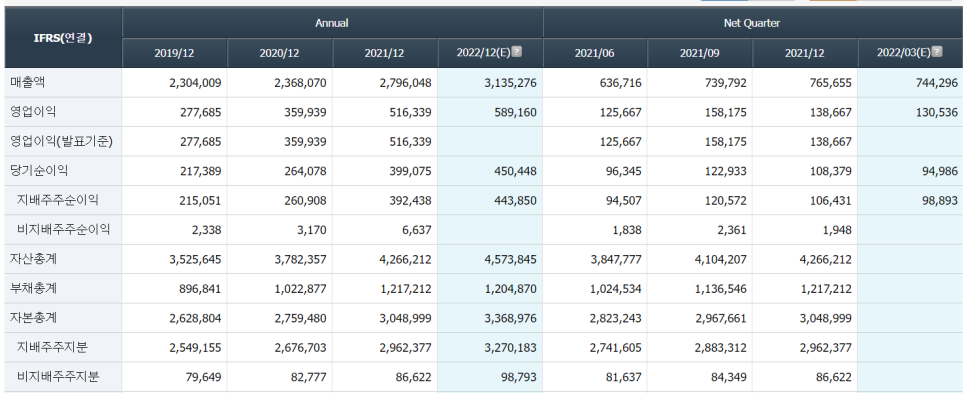
Task: Click the 130,536 estimated operating profit
Action: 937,112
